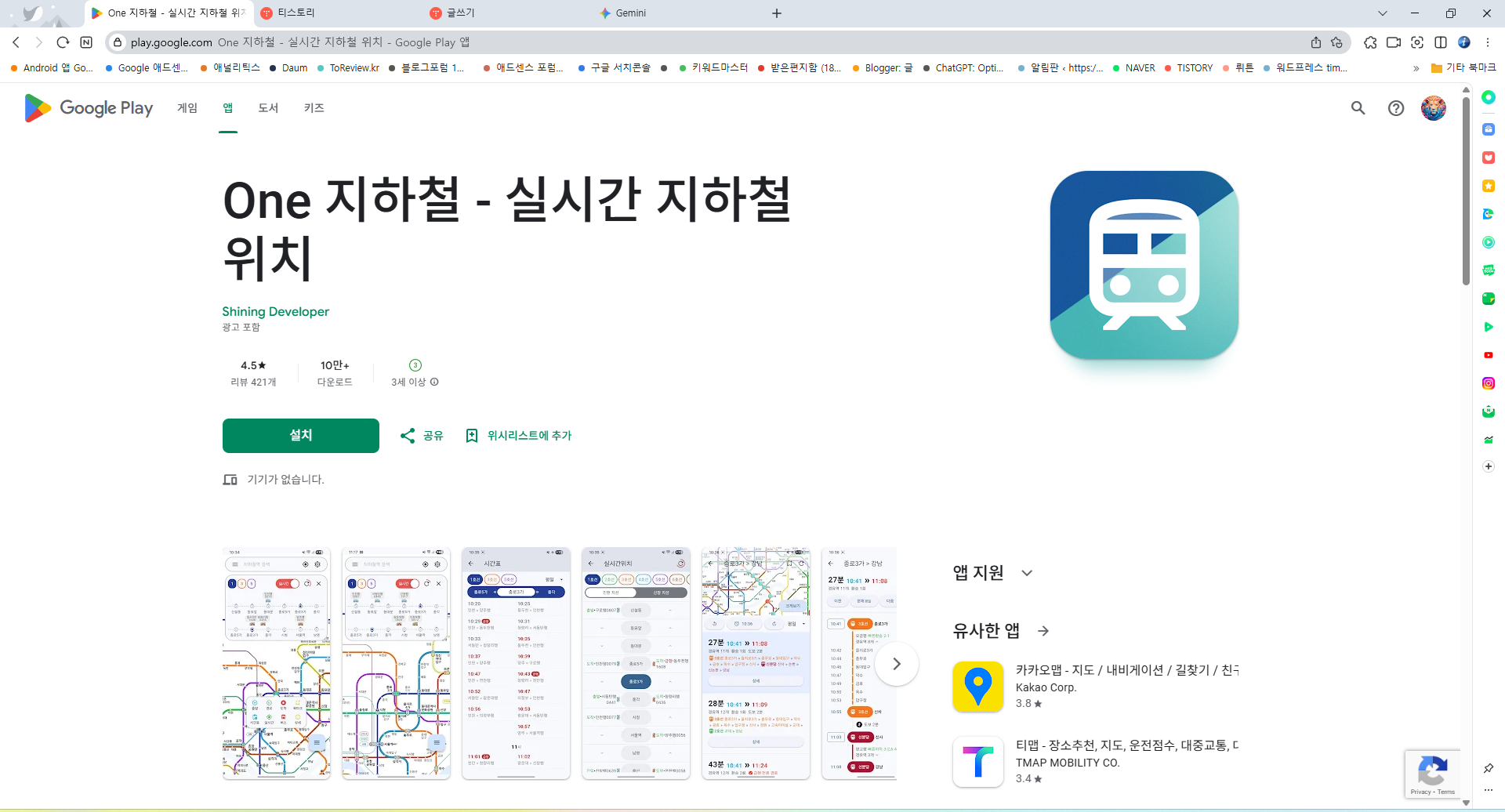This screenshot has width=1505, height=812.
Task: Click the next arrow on screenshots carousel
Action: tap(896, 663)
